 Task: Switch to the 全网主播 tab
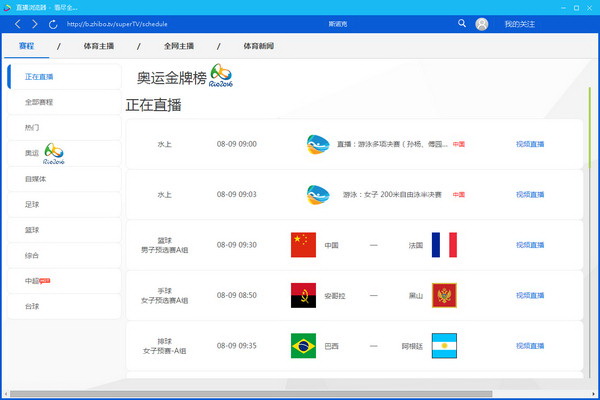[179, 46]
